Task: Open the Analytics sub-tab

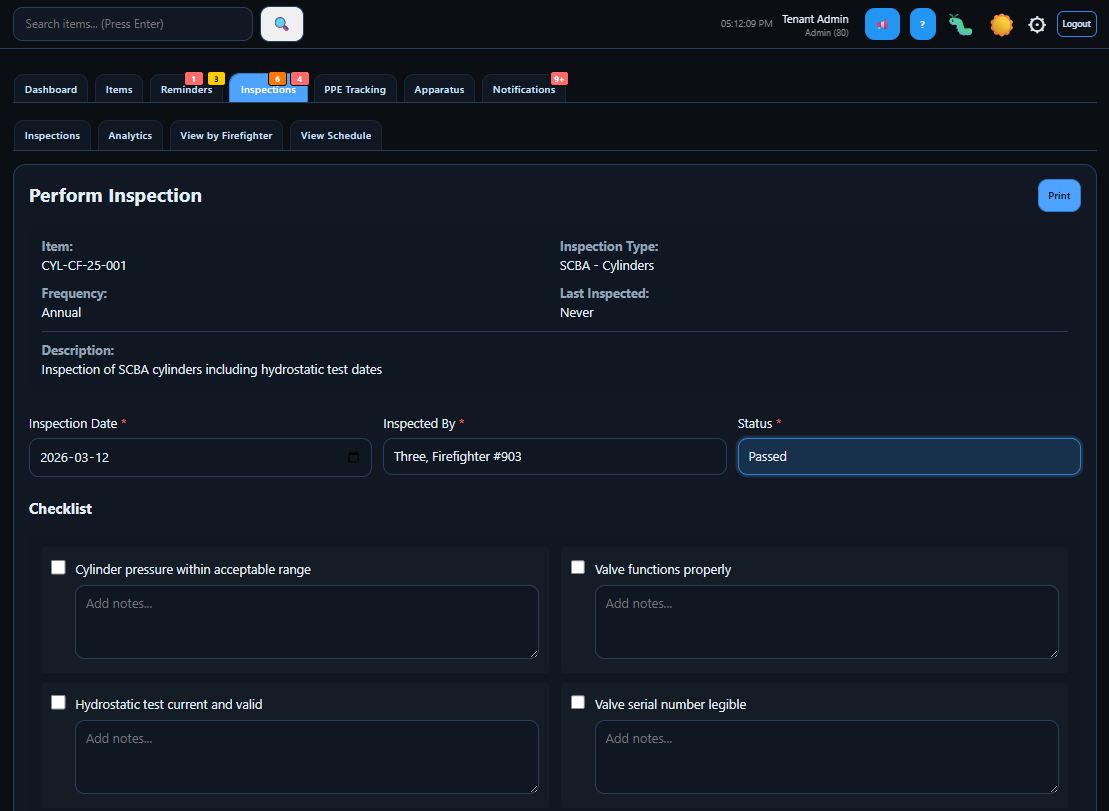Action: click(x=129, y=135)
